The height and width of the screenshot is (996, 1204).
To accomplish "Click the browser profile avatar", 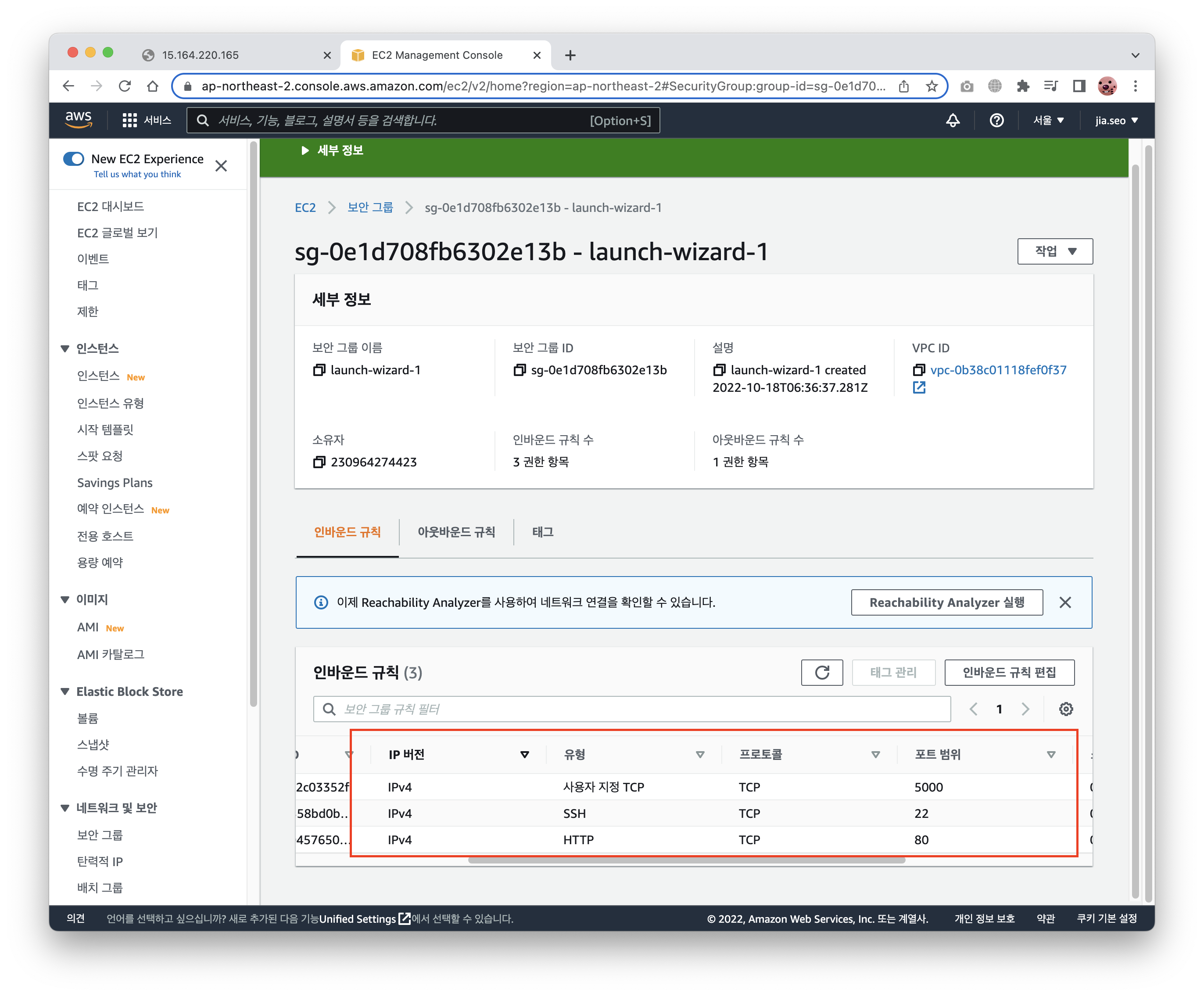I will point(1107,86).
